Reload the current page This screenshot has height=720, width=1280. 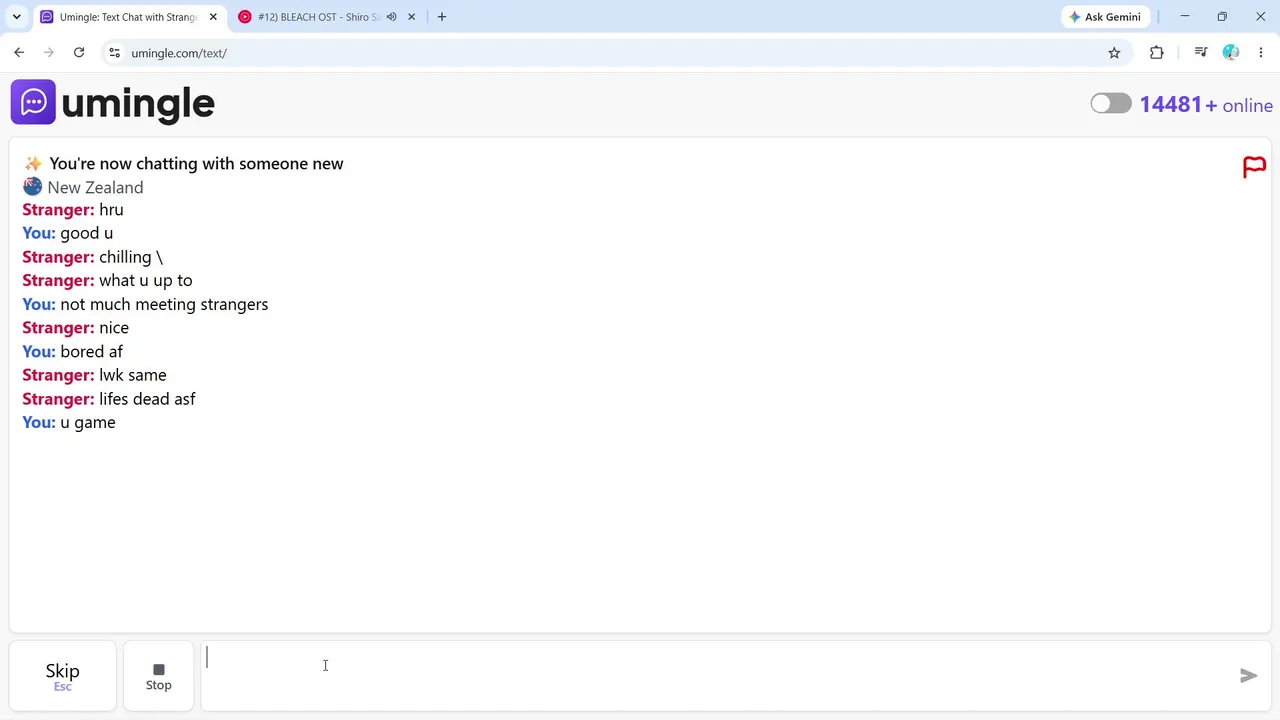point(79,53)
